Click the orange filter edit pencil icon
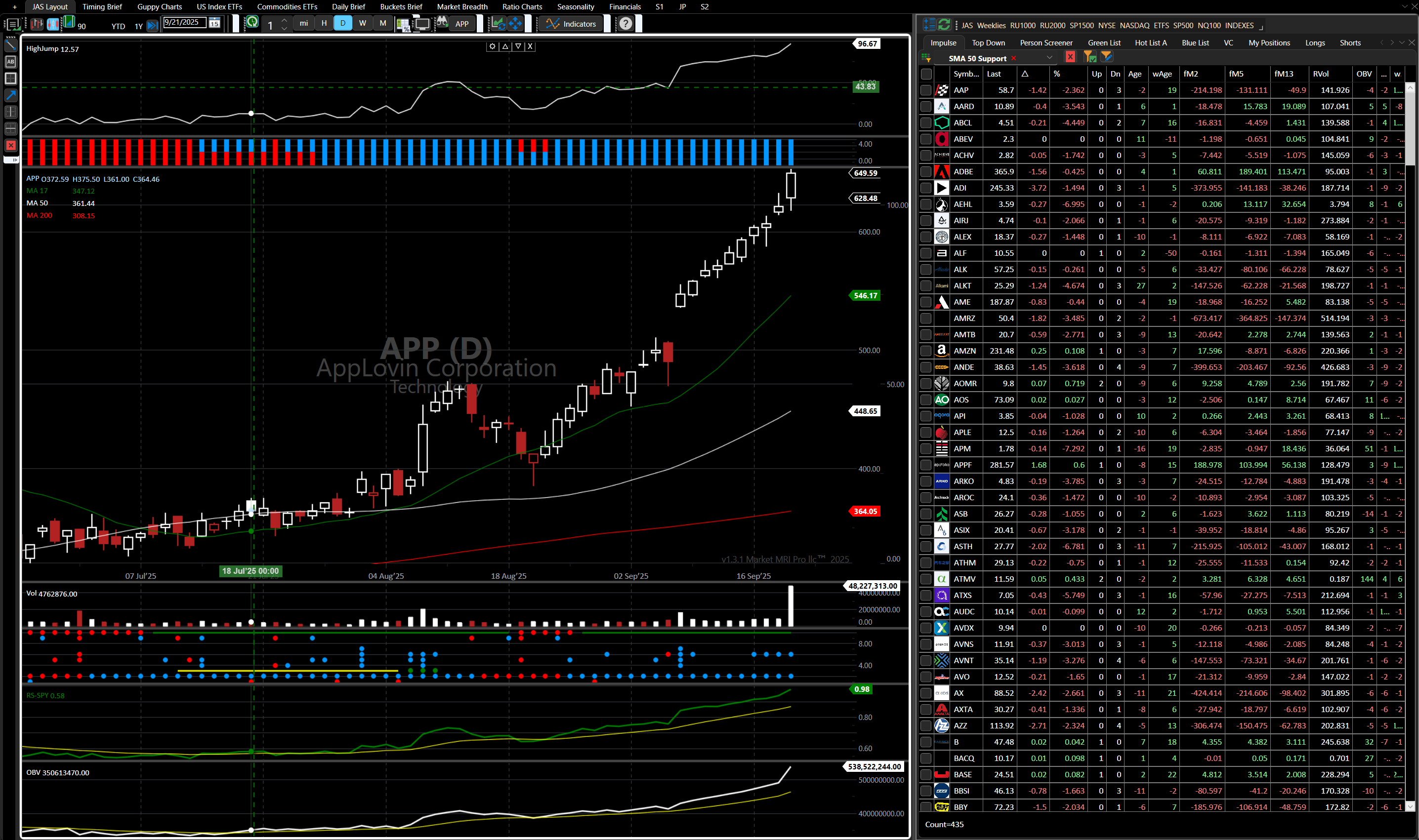This screenshot has width=1419, height=840. click(1106, 57)
